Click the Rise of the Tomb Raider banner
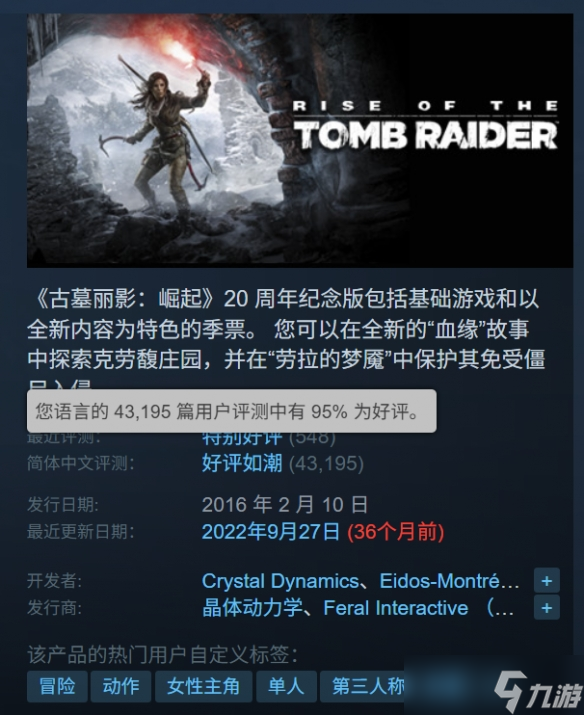This screenshot has width=584, height=715. (300, 140)
